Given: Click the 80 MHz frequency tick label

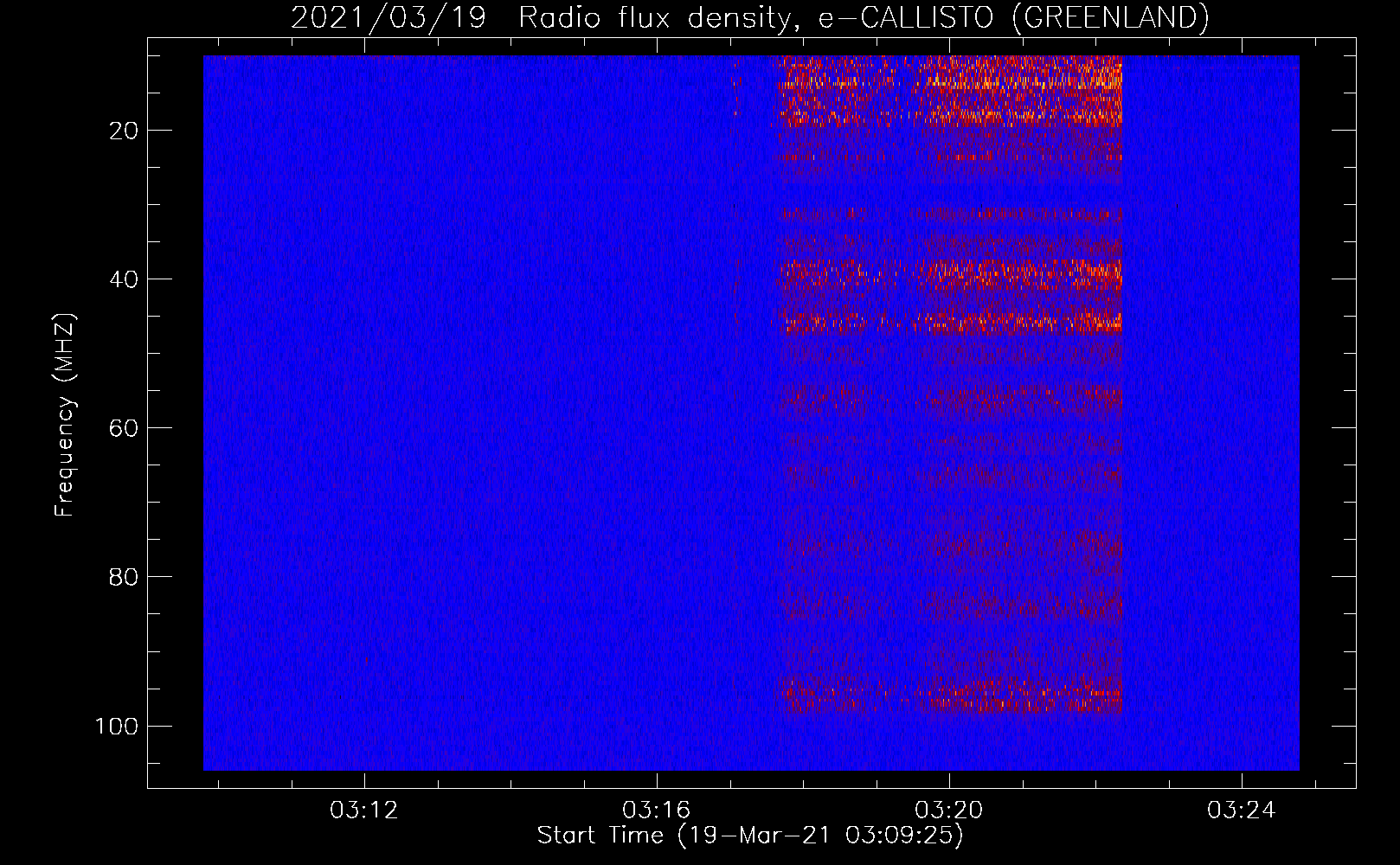Looking at the screenshot, I should coord(124,577).
